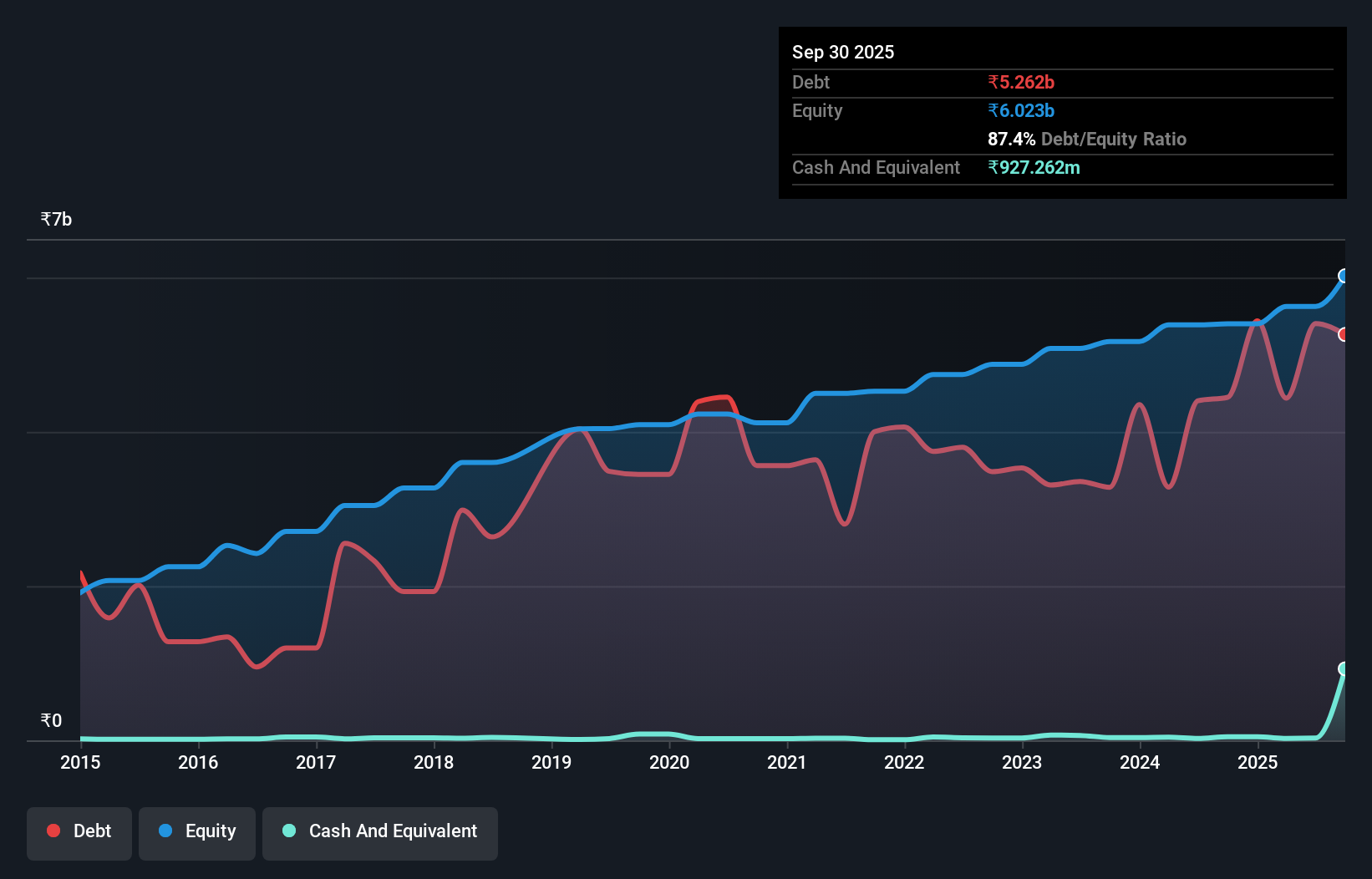Select the 2025 year label on axis

(x=1259, y=763)
